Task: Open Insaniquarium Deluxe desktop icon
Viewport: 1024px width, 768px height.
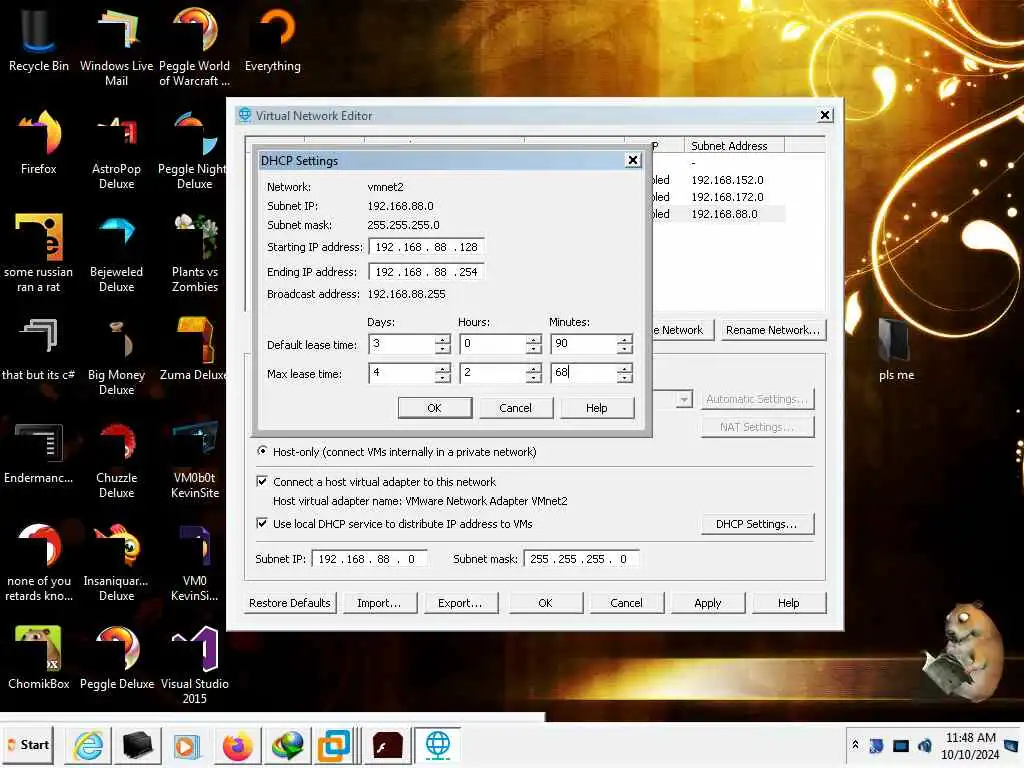Action: point(116,562)
